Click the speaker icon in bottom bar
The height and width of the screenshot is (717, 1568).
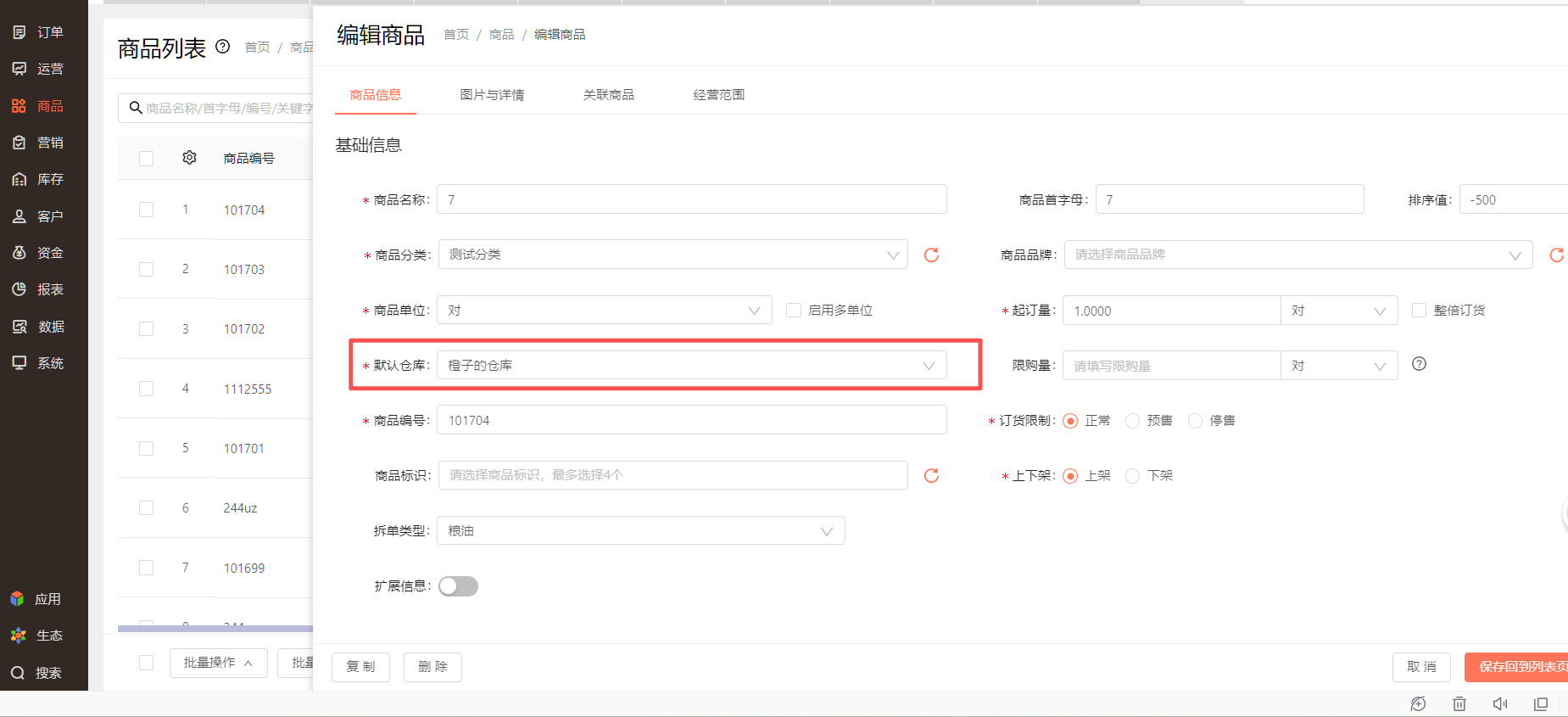click(1500, 703)
